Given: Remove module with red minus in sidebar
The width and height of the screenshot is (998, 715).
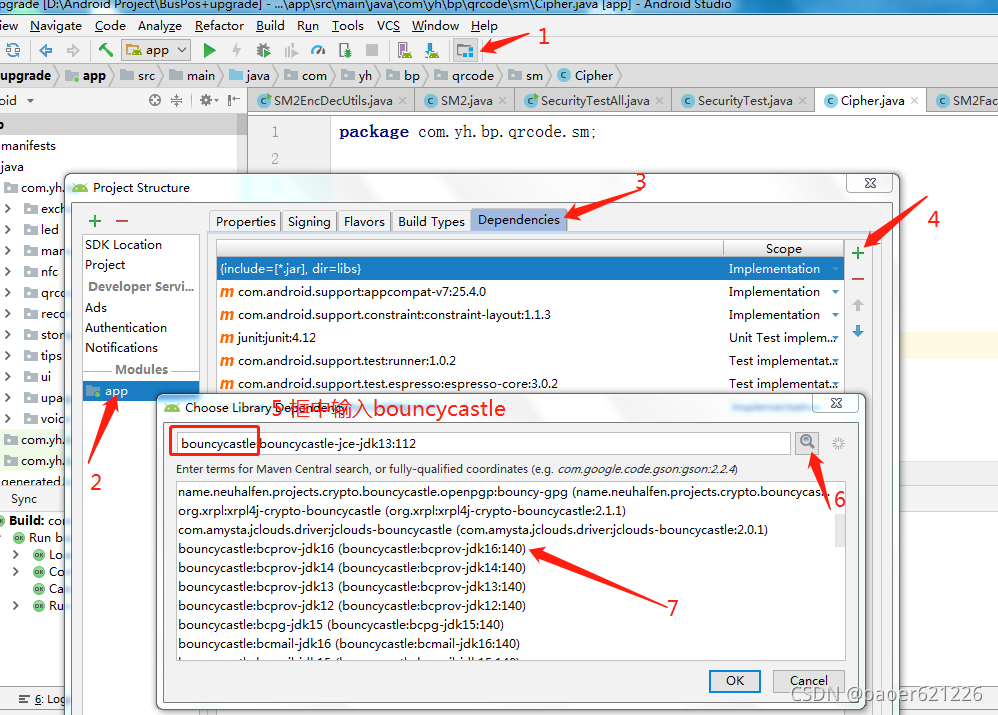Looking at the screenshot, I should coord(122,221).
